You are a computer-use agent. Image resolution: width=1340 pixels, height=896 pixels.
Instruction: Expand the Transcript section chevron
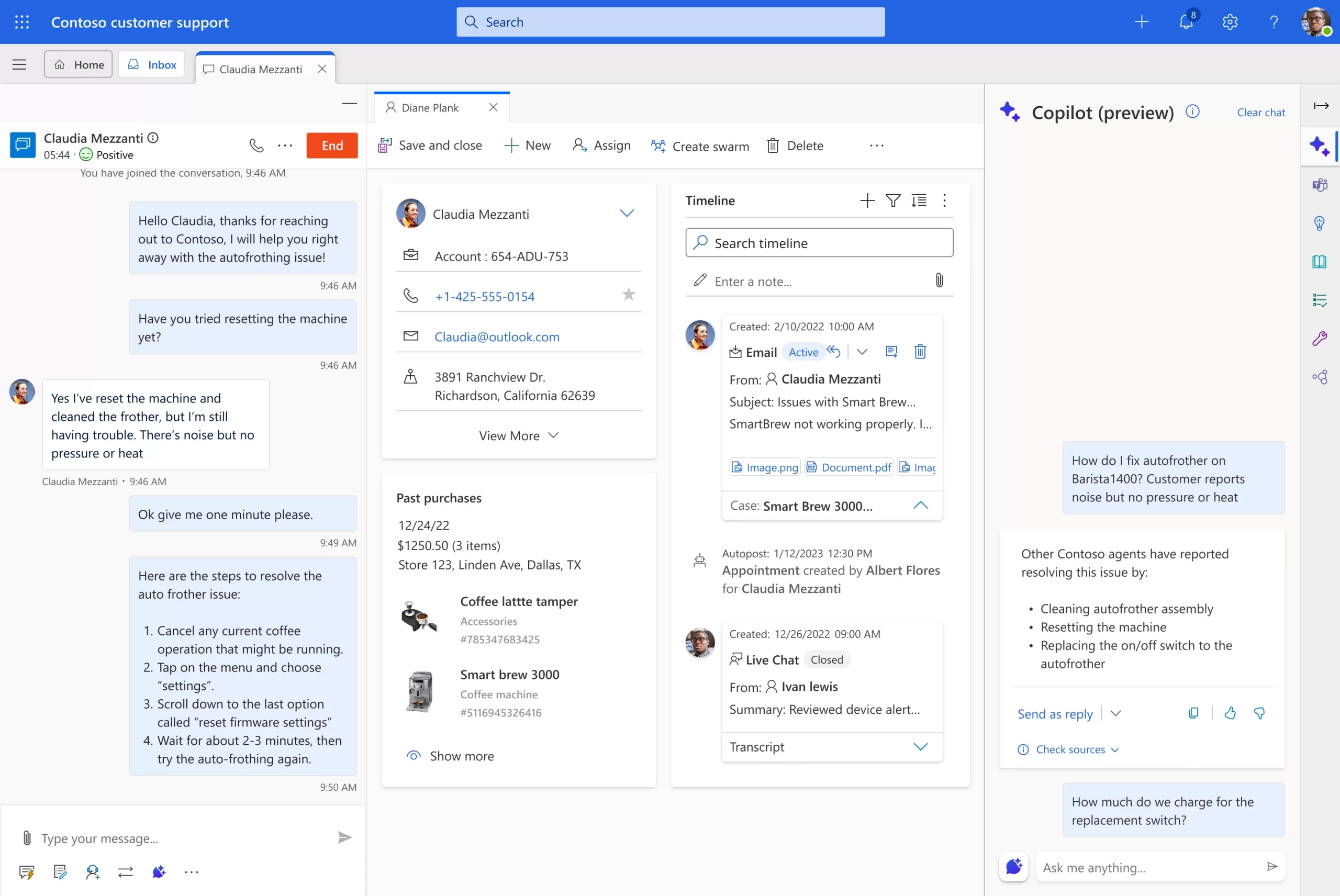(920, 746)
